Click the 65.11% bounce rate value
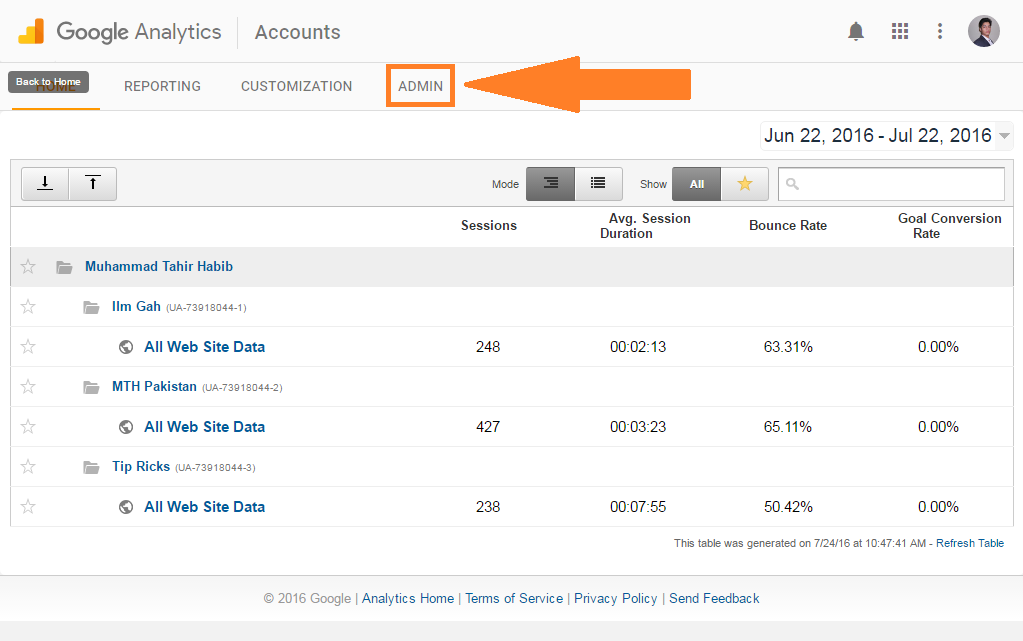The width and height of the screenshot is (1023, 641). 787,427
